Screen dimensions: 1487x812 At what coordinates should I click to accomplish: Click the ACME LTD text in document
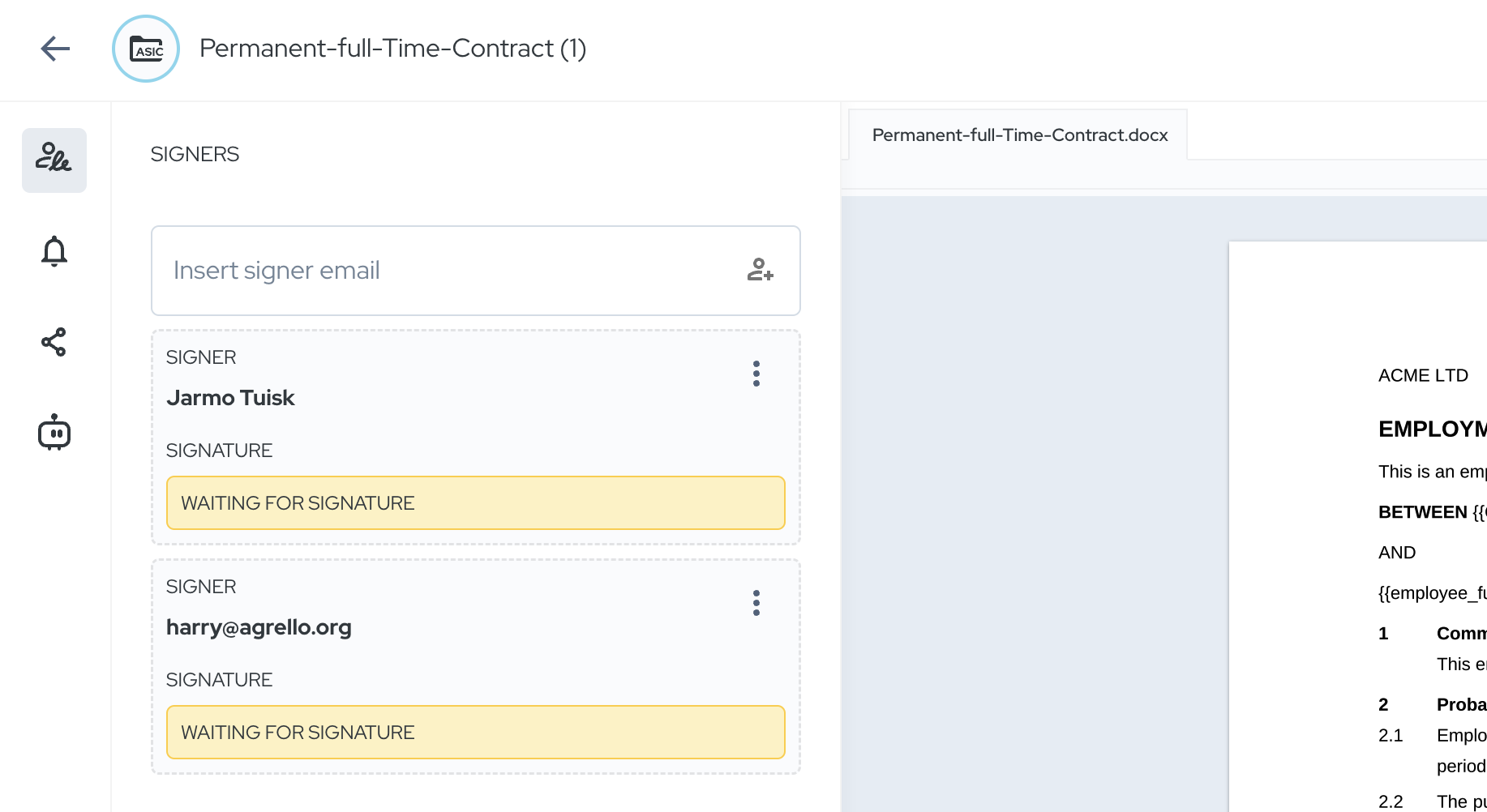[x=1423, y=376]
